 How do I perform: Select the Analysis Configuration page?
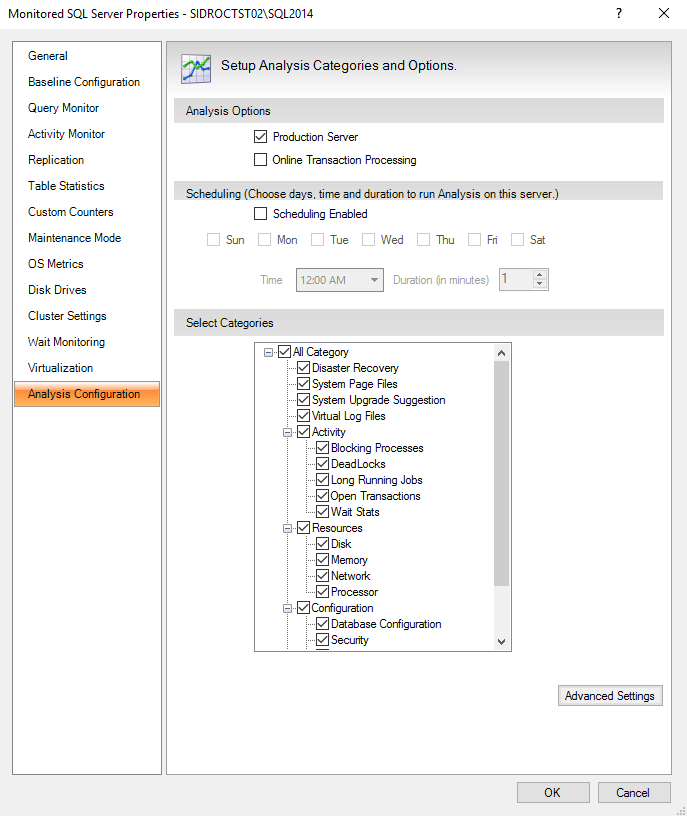pos(87,394)
